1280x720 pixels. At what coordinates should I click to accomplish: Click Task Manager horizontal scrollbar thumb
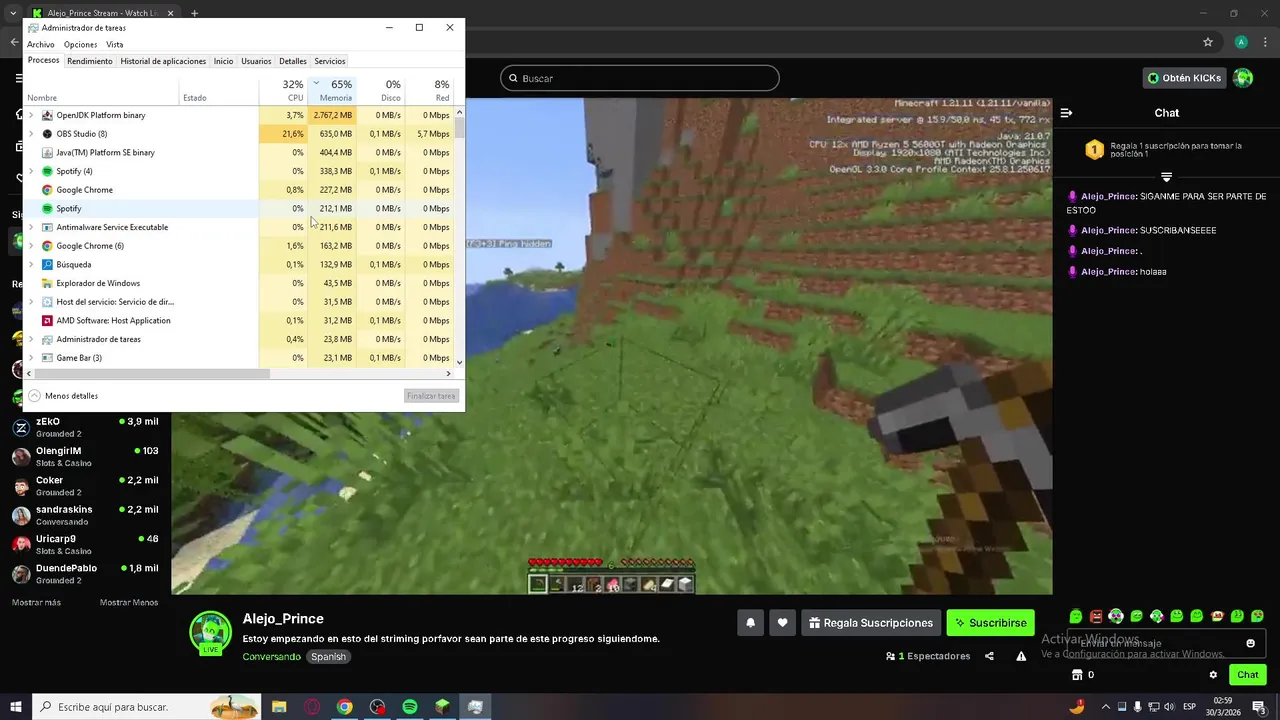click(x=152, y=373)
